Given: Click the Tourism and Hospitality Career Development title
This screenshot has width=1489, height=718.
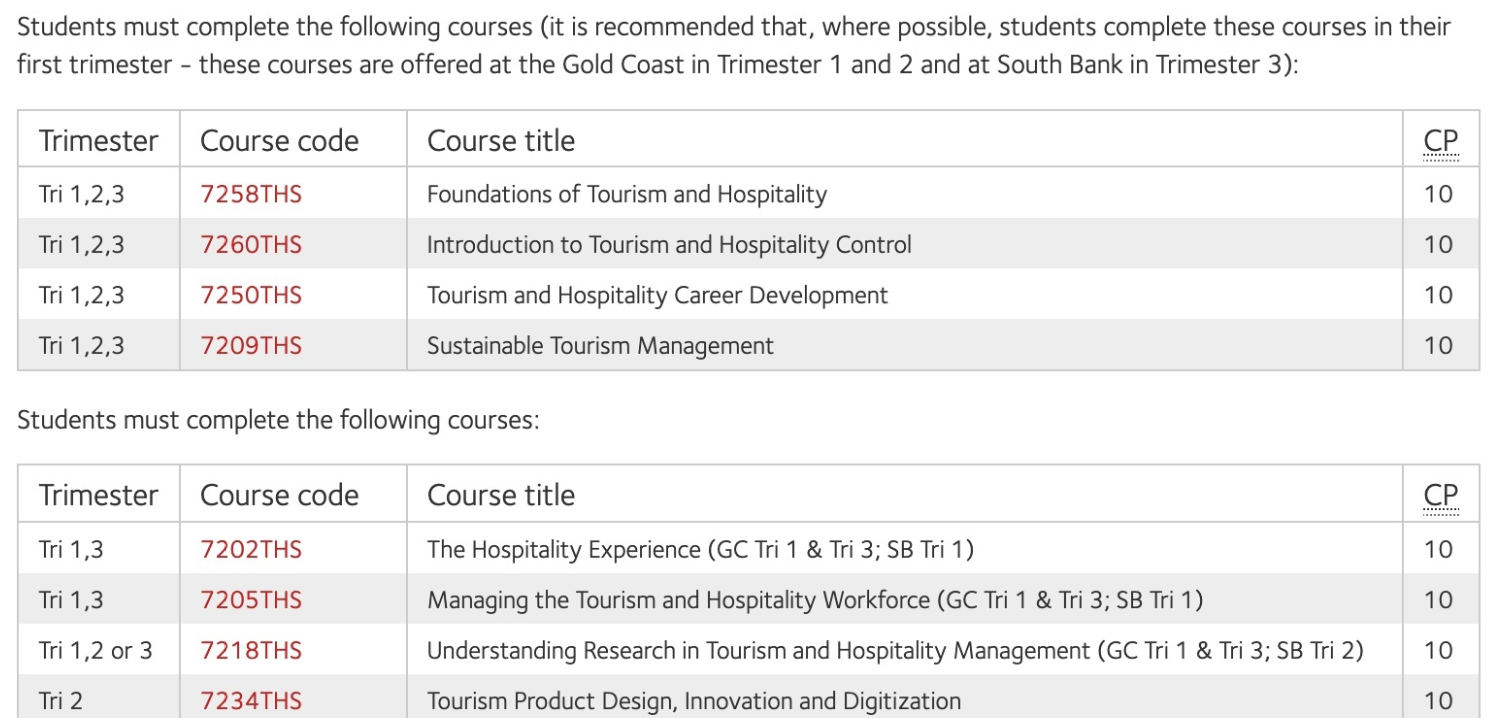Looking at the screenshot, I should [657, 295].
